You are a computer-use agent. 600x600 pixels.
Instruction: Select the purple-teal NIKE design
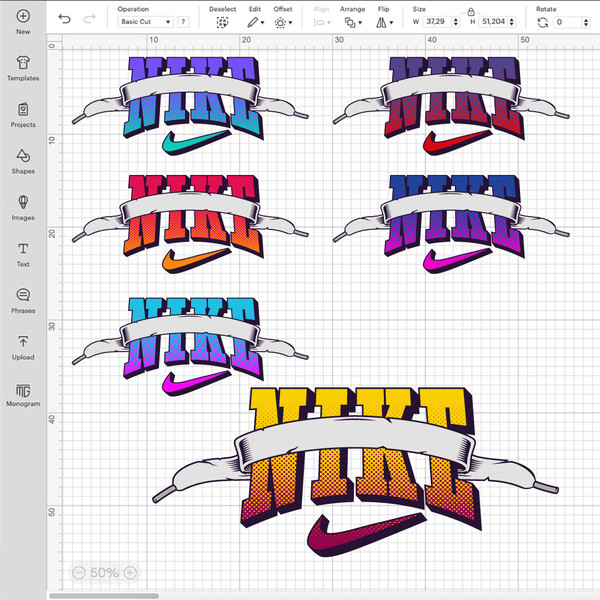(x=190, y=106)
